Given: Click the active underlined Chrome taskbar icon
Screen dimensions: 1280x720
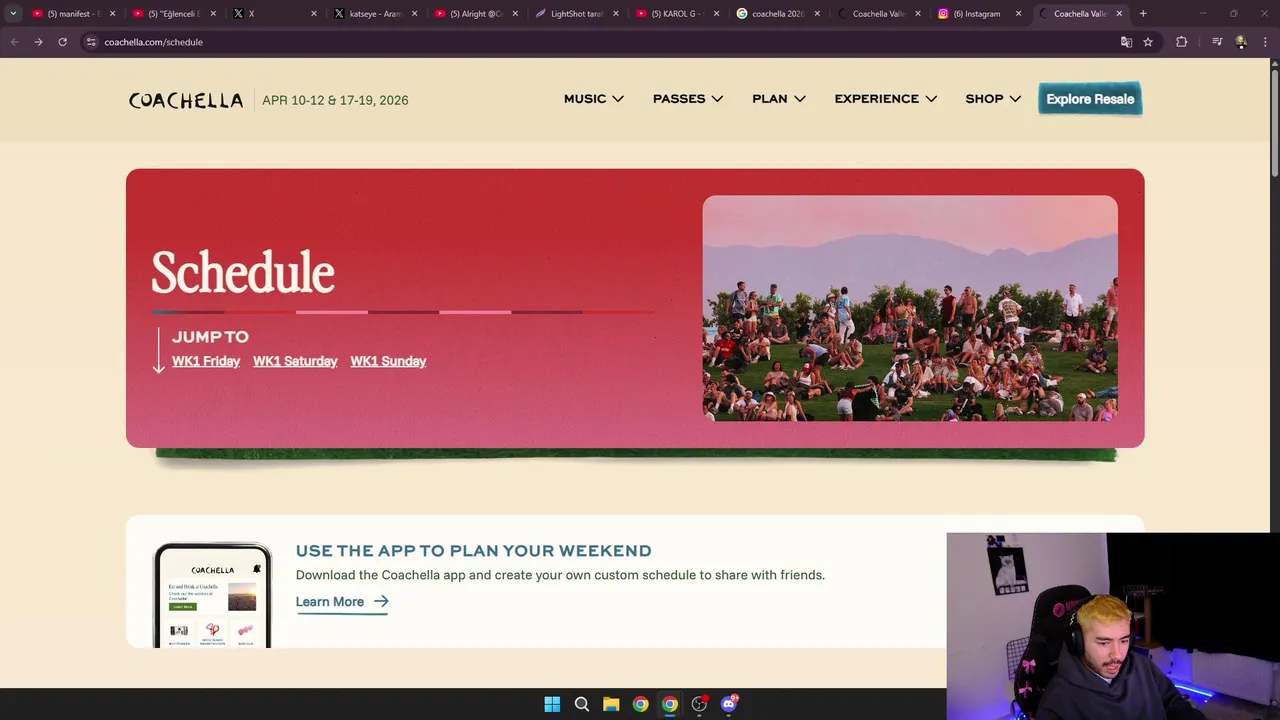Looking at the screenshot, I should [x=670, y=704].
